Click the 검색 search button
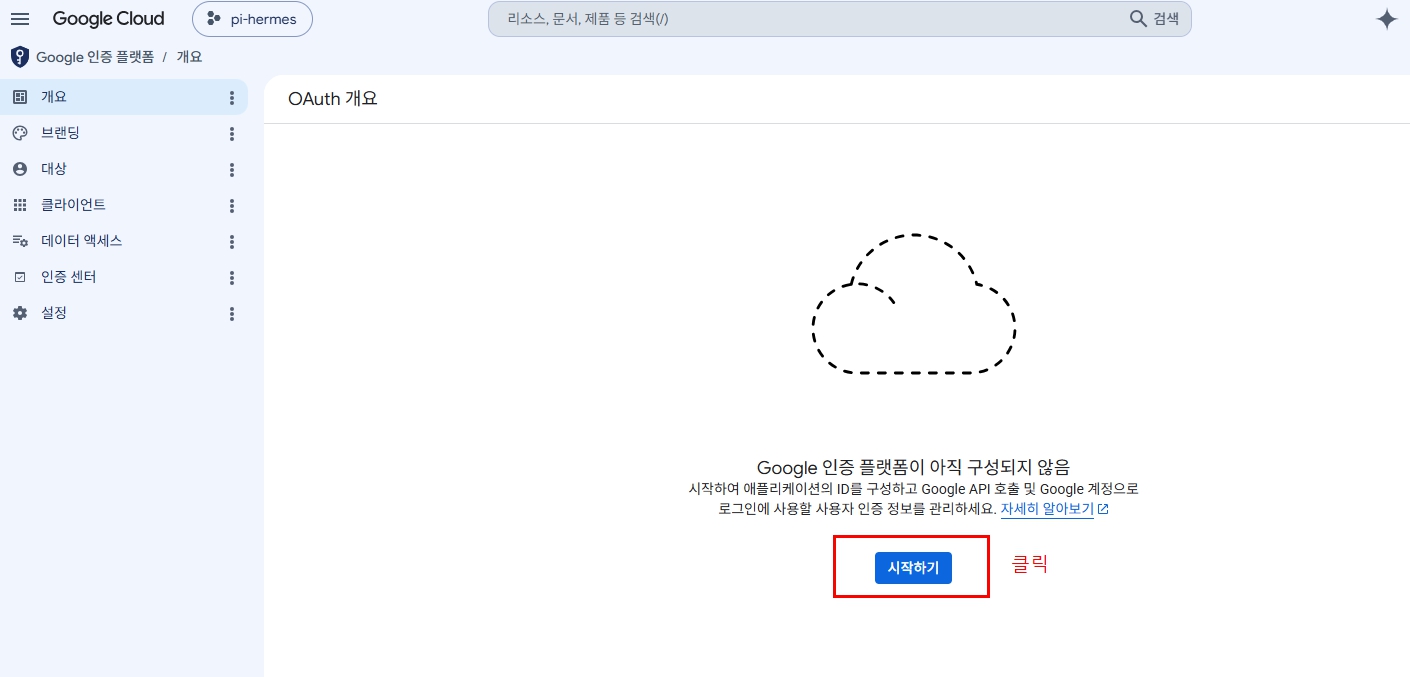Screen dimensions: 1410x677 click(1154, 19)
